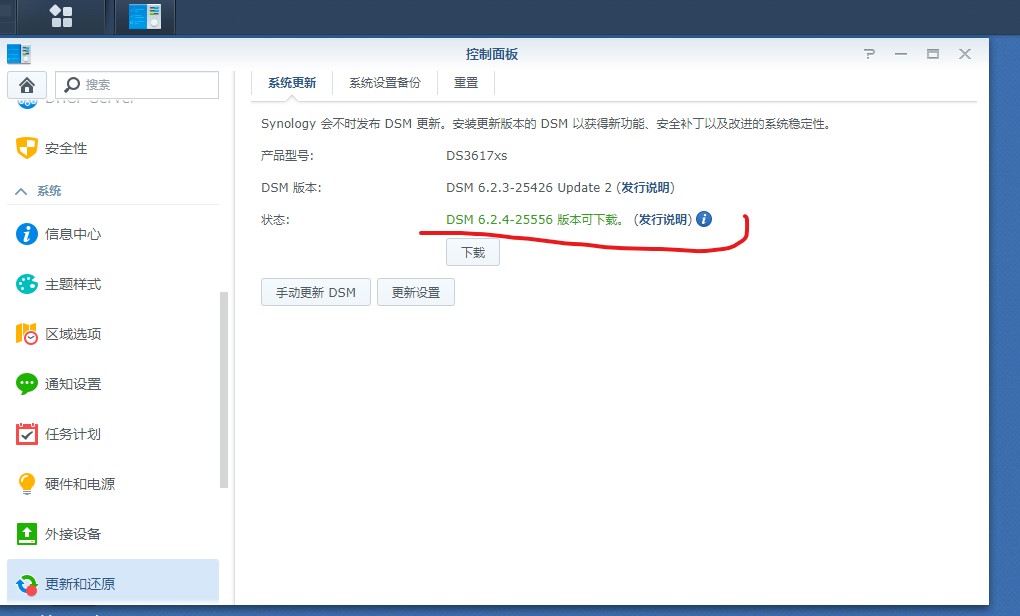This screenshot has height=616, width=1020.
Task: Open the 外接设备 upload icon
Action: 27,534
